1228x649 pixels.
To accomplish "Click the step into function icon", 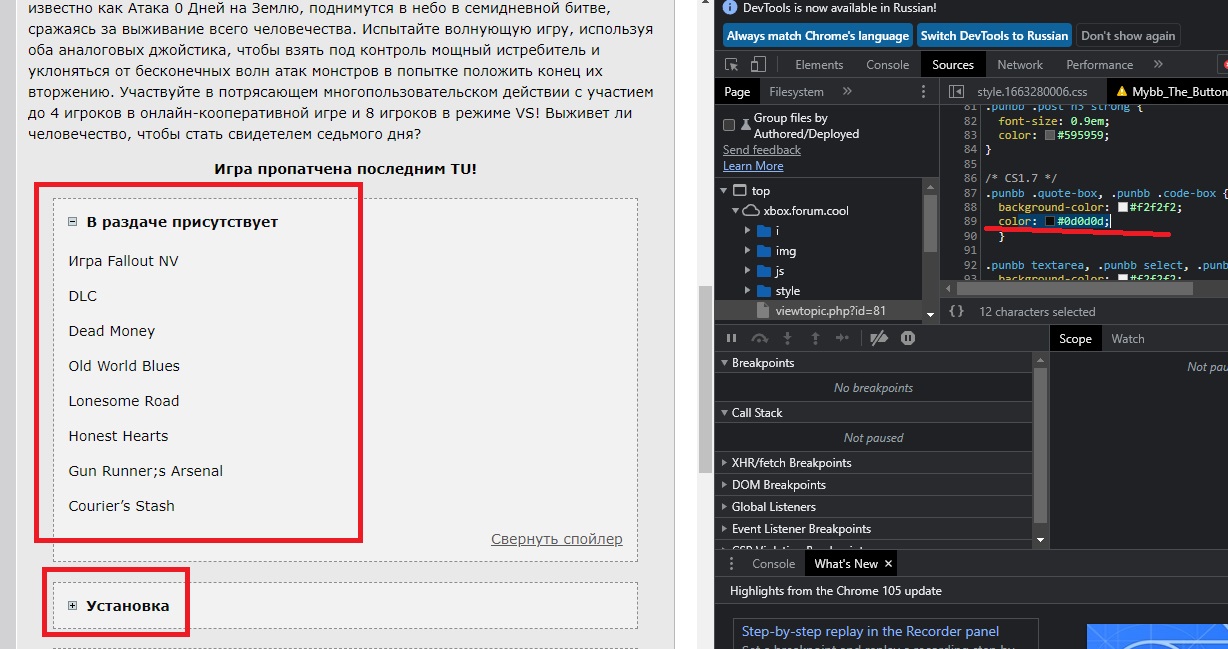I will pos(788,339).
